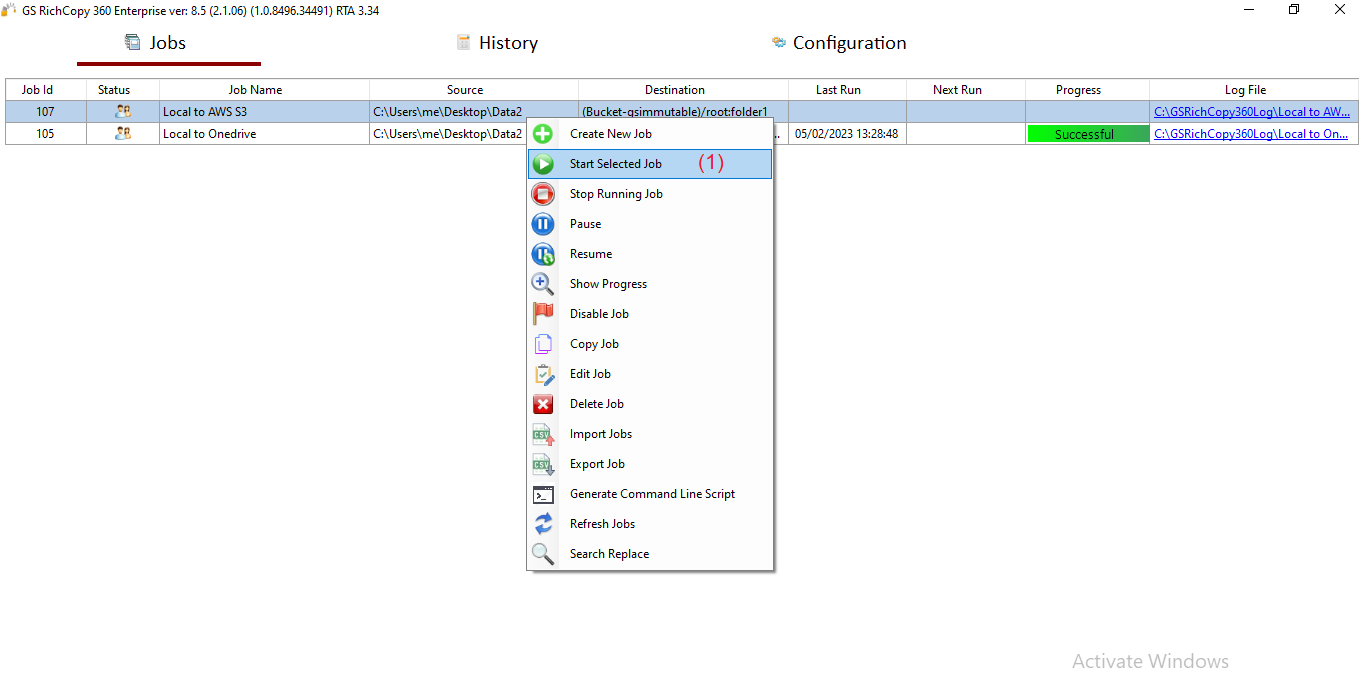Viewport: 1365px width, 673px height.
Task: Click Job Id cell 107
Action: [46, 112]
